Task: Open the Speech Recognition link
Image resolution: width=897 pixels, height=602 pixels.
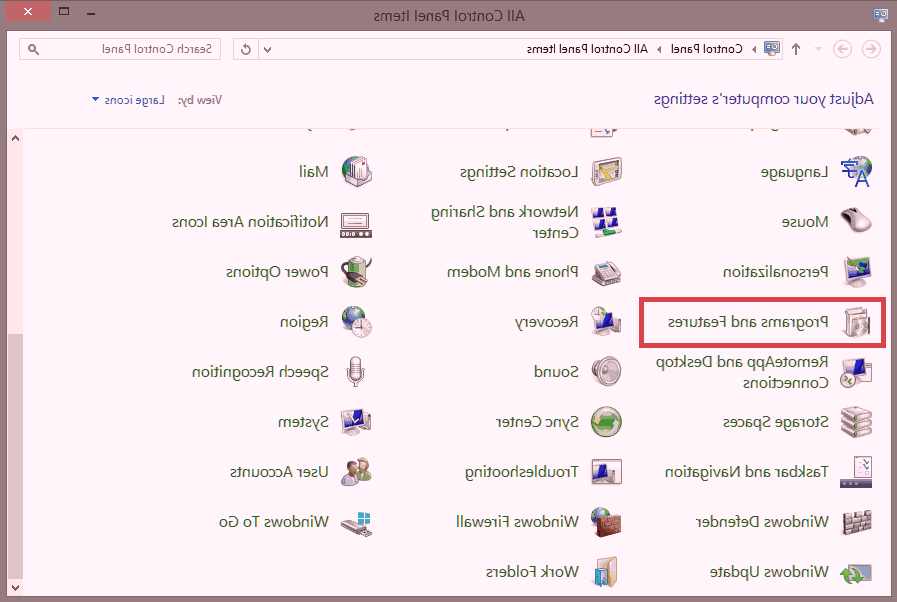Action: (x=260, y=372)
